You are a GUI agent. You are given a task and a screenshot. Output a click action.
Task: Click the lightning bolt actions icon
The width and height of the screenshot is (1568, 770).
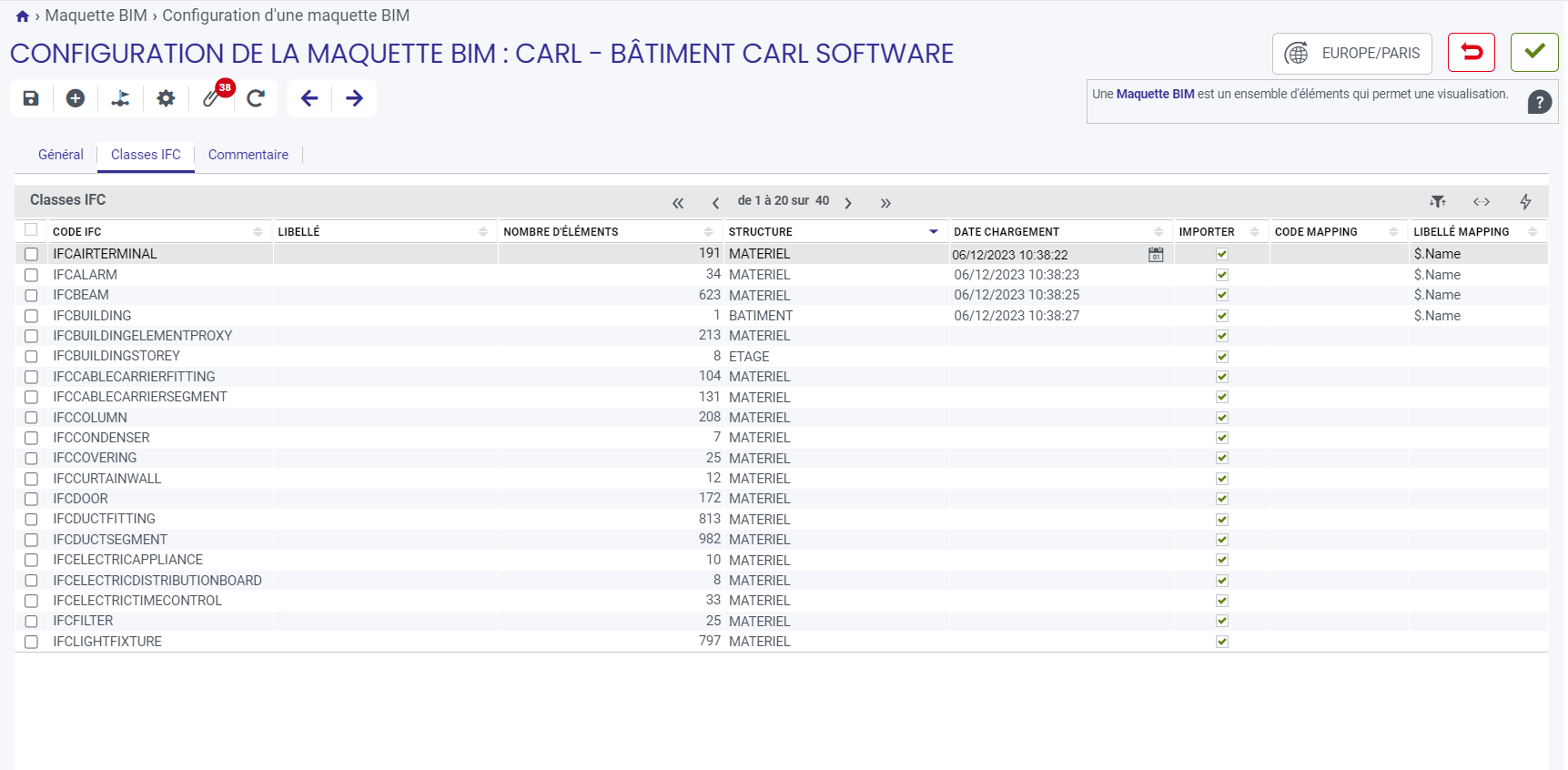point(1525,201)
